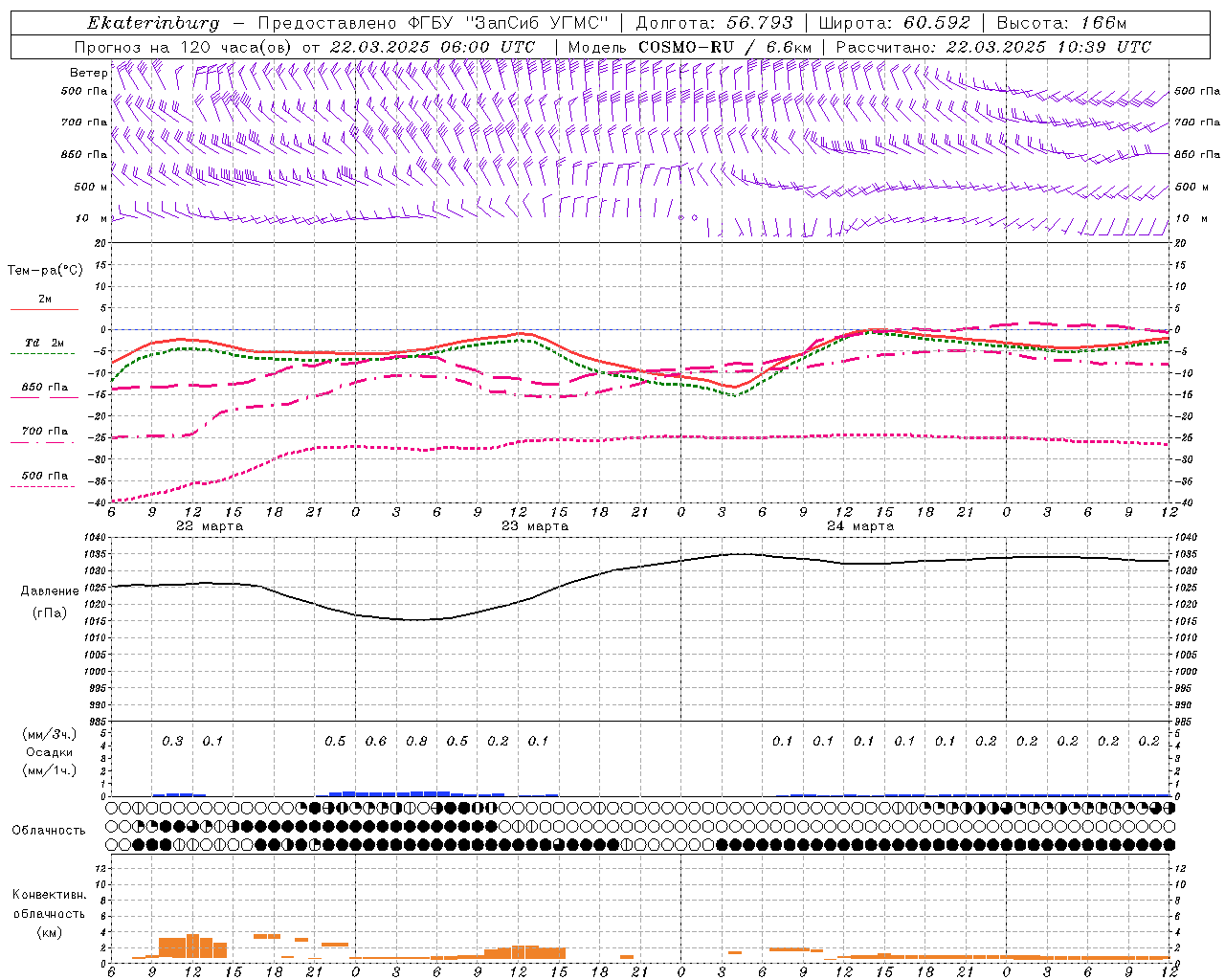Click the "23 марта" date label
The height and width of the screenshot is (980, 1225).
click(x=535, y=526)
